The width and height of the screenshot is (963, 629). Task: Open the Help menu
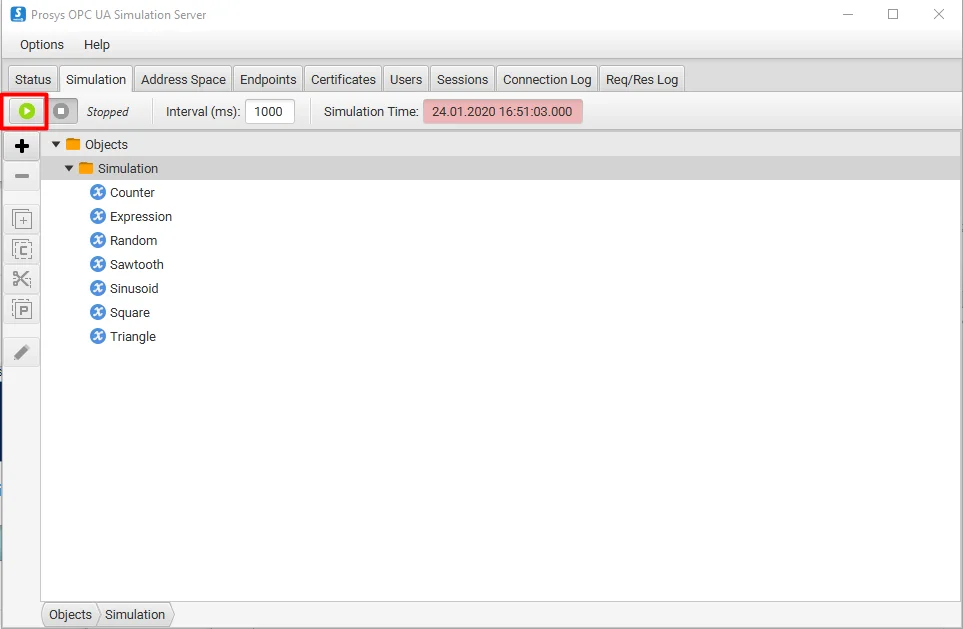click(97, 45)
